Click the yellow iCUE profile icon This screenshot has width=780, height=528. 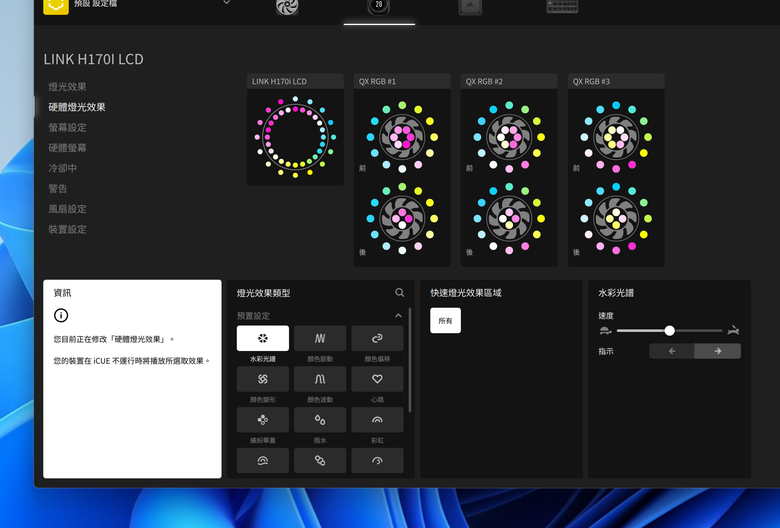pos(56,5)
